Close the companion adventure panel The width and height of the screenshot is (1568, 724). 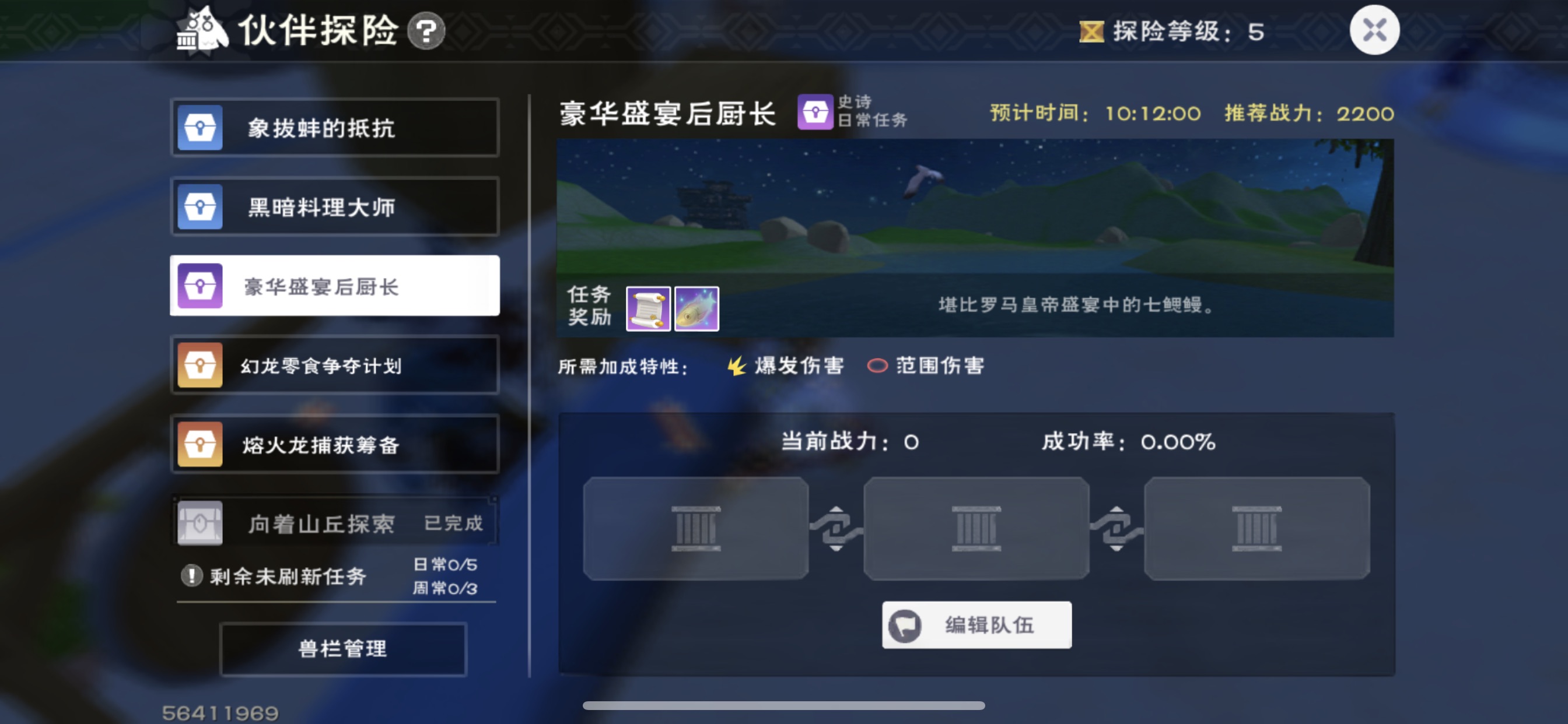[1374, 30]
